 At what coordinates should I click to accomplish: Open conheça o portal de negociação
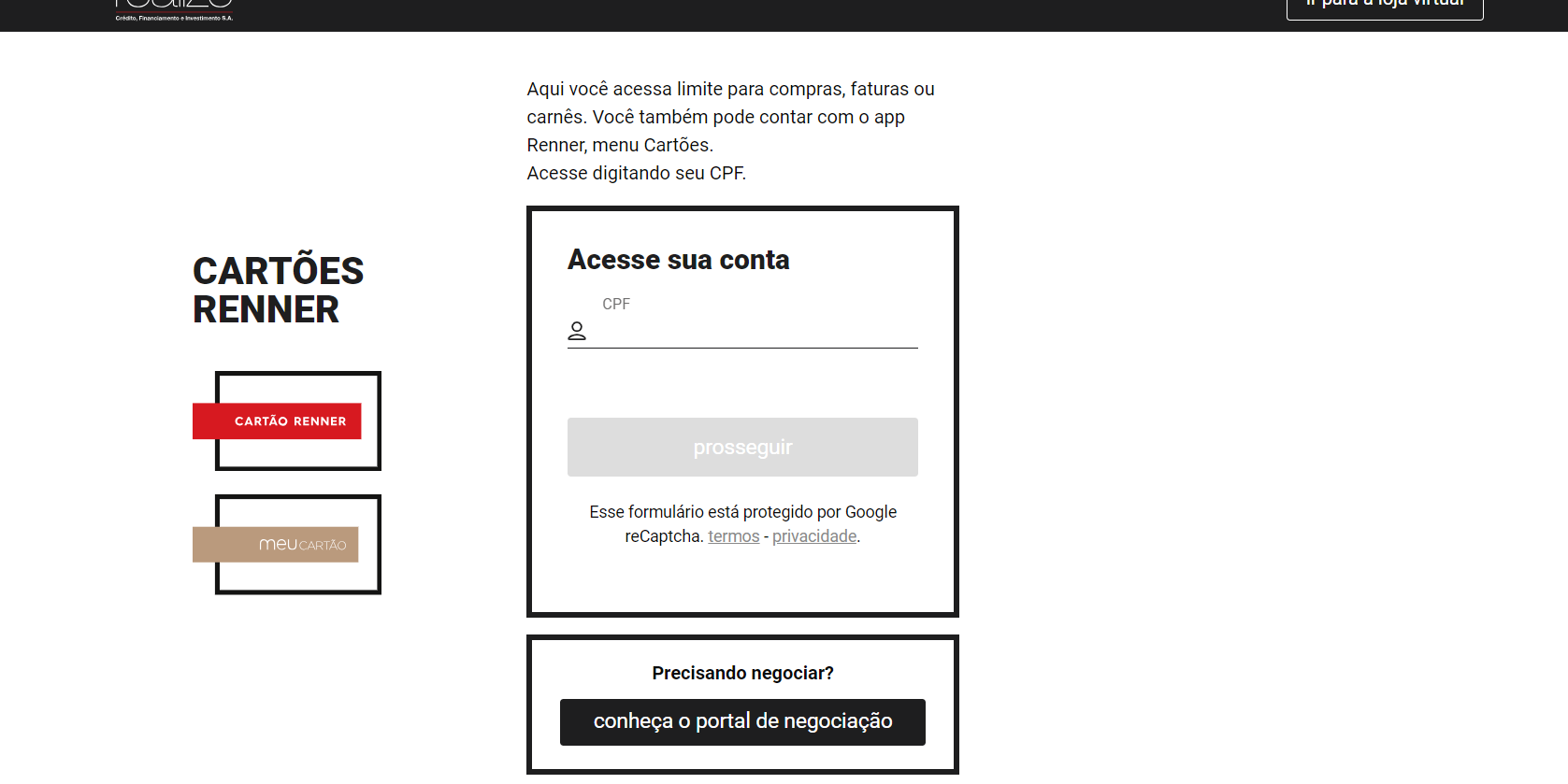pos(742,721)
